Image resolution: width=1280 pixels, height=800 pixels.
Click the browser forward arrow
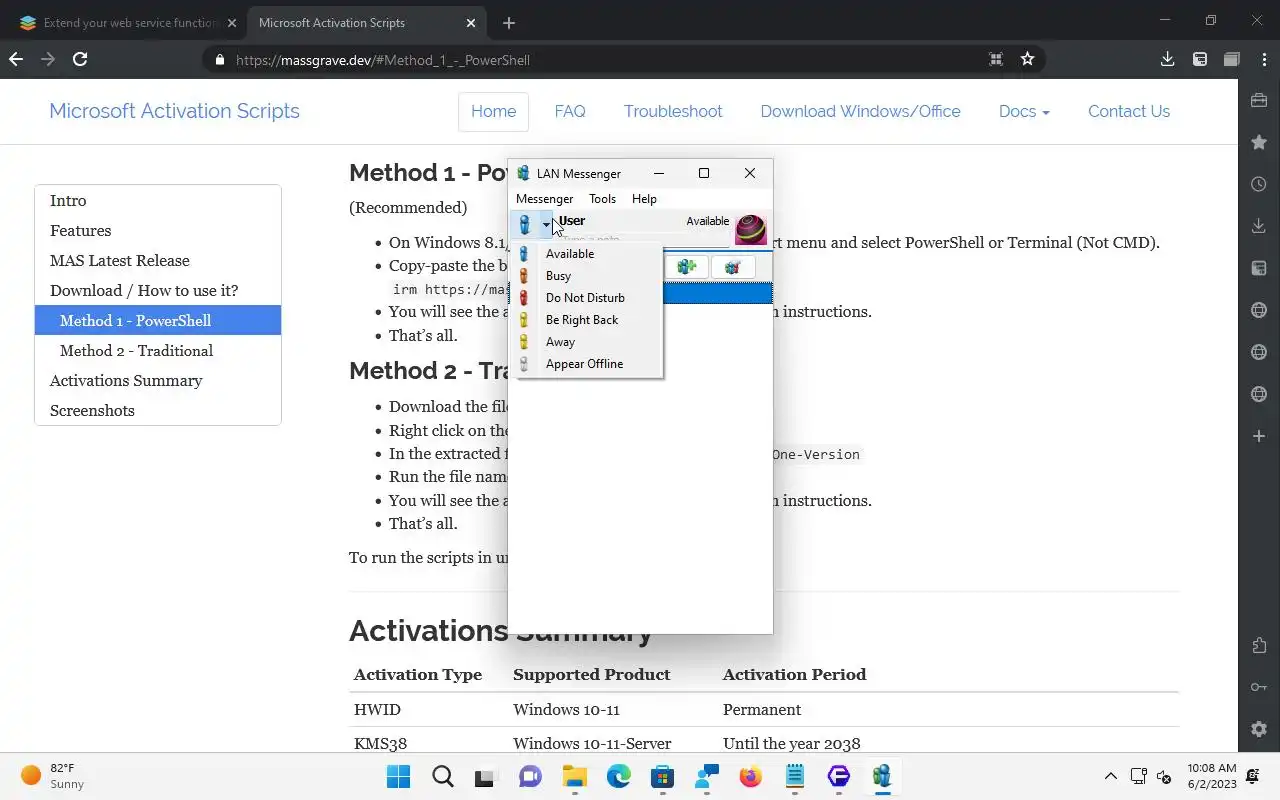(48, 59)
